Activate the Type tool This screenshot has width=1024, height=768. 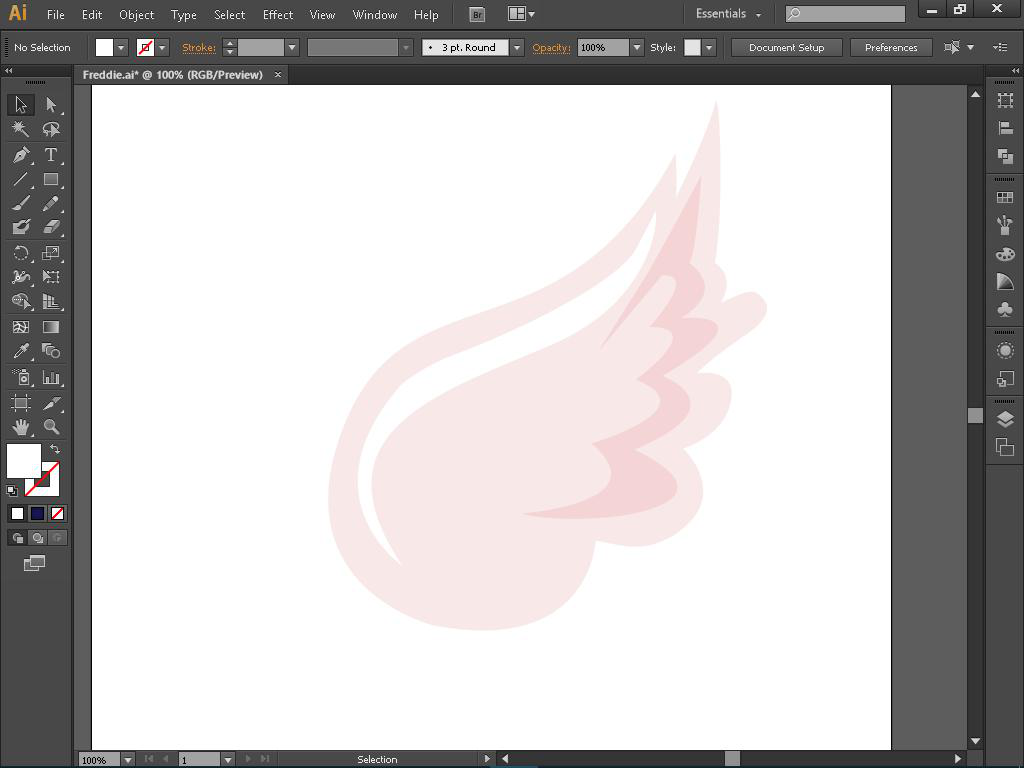pyautogui.click(x=51, y=155)
